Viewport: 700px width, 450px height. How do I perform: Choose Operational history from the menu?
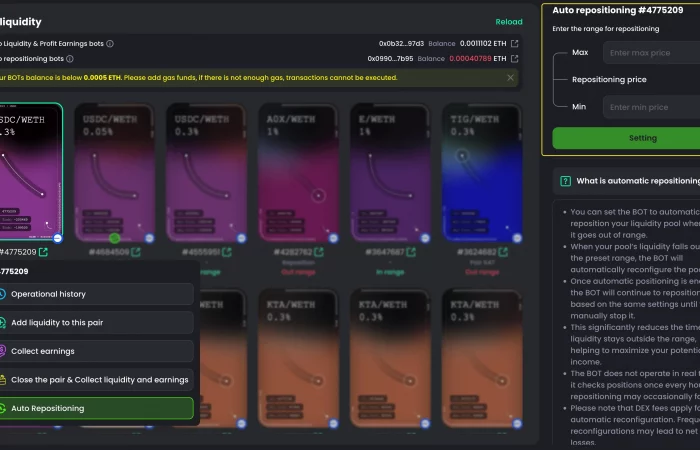coord(96,294)
